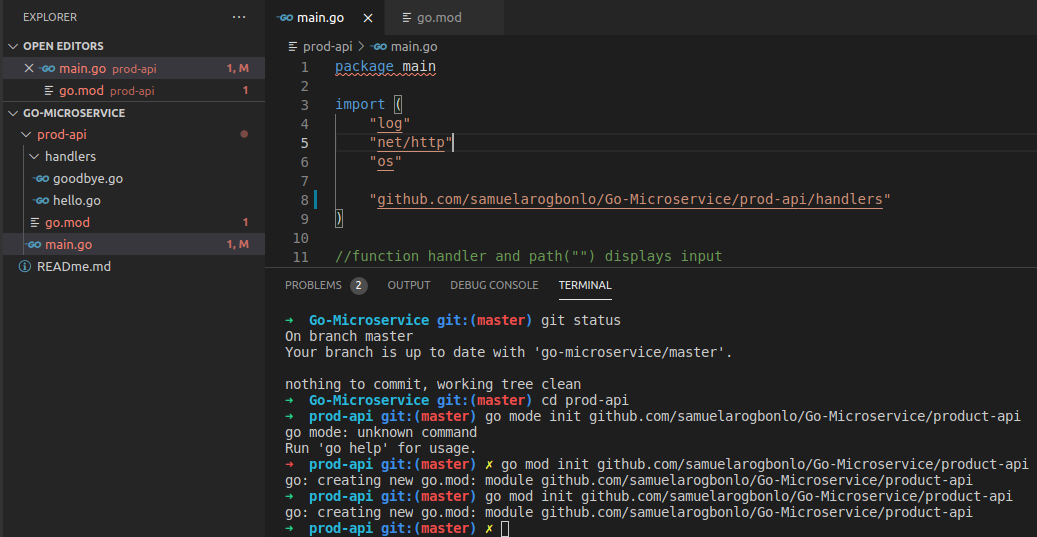This screenshot has height=537, width=1037.
Task: Select go.mod in Open Editors list
Action: tap(81, 90)
